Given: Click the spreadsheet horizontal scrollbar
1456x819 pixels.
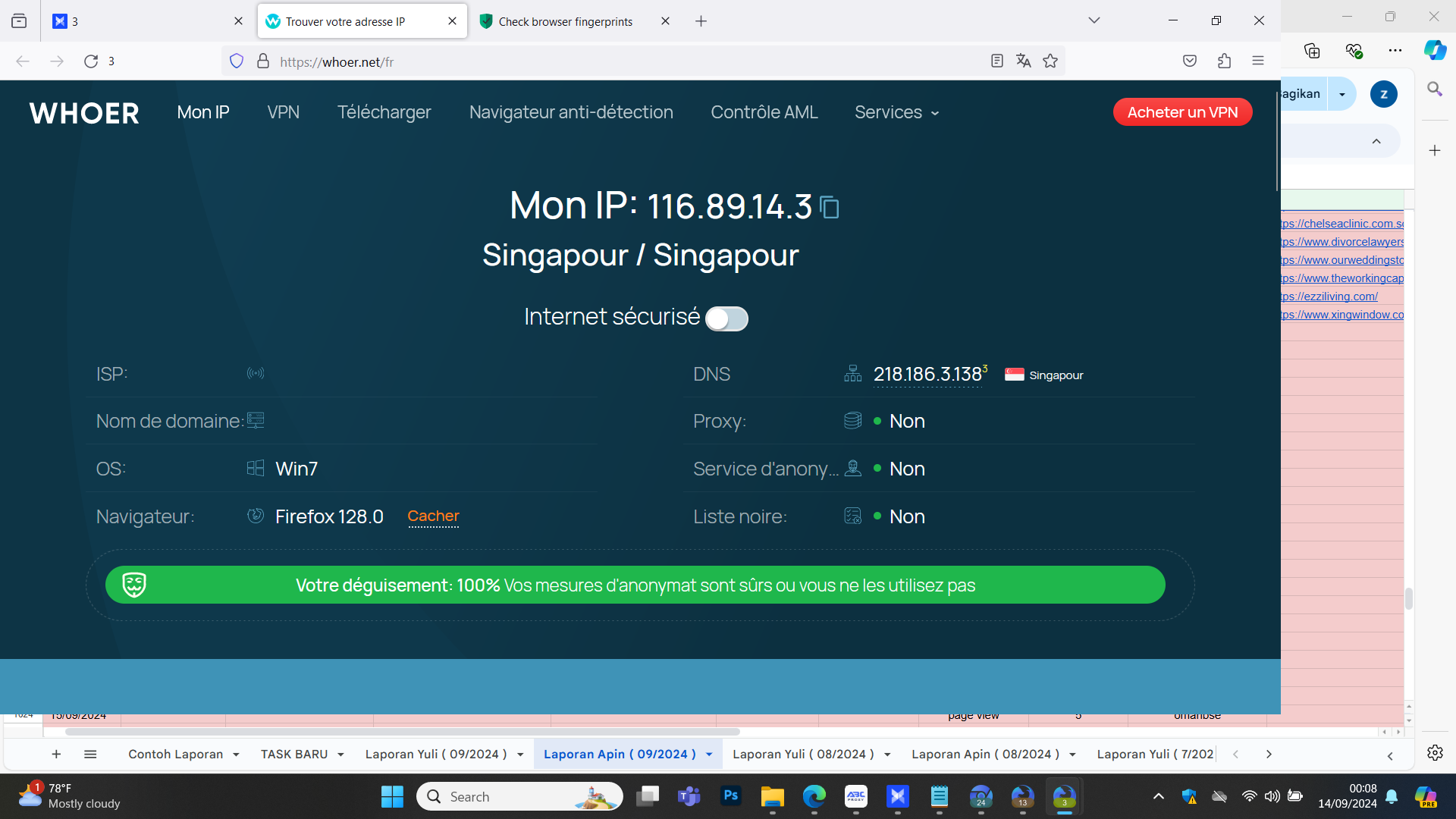Looking at the screenshot, I should point(402,732).
